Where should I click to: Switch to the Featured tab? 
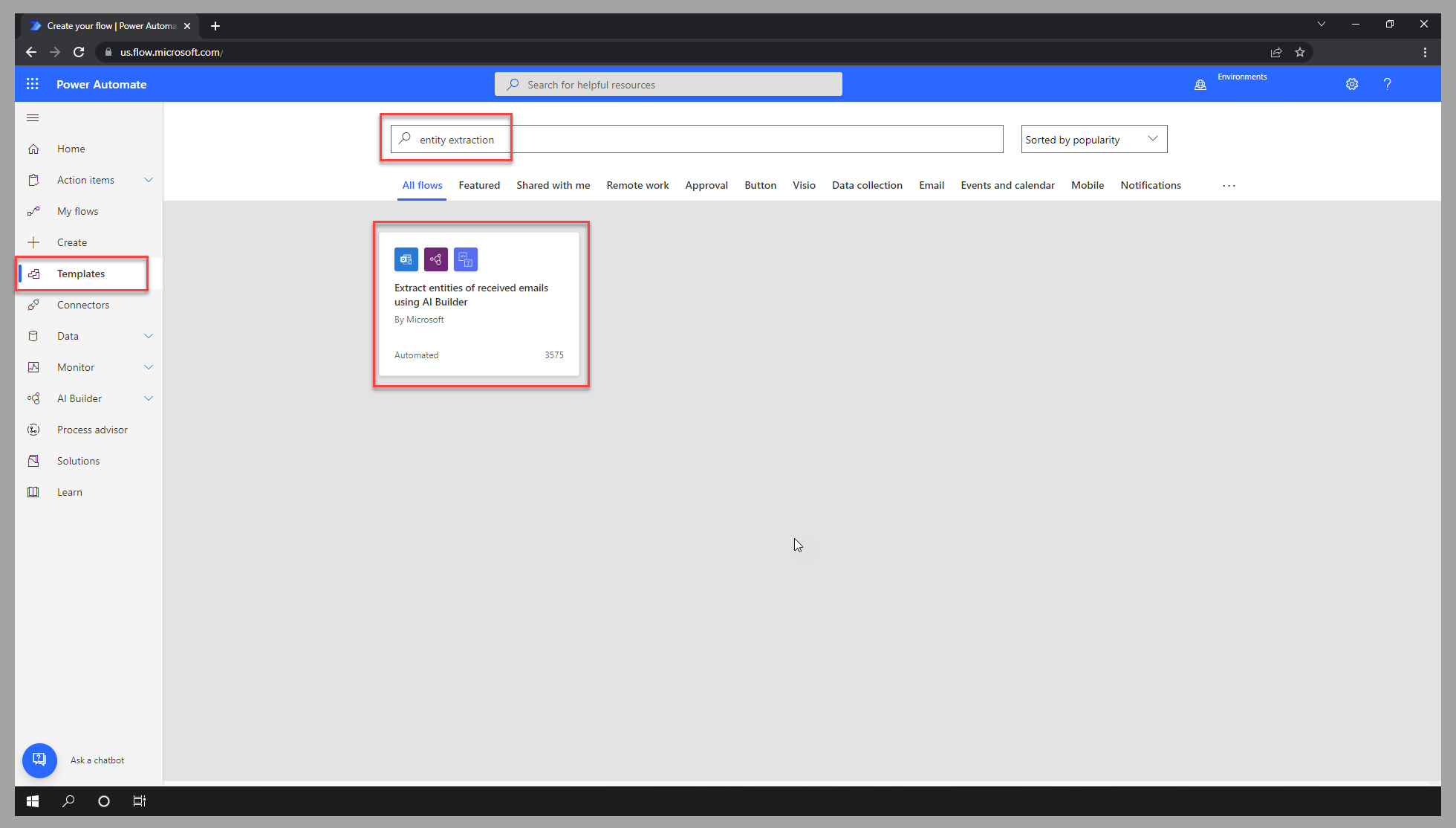(x=479, y=185)
